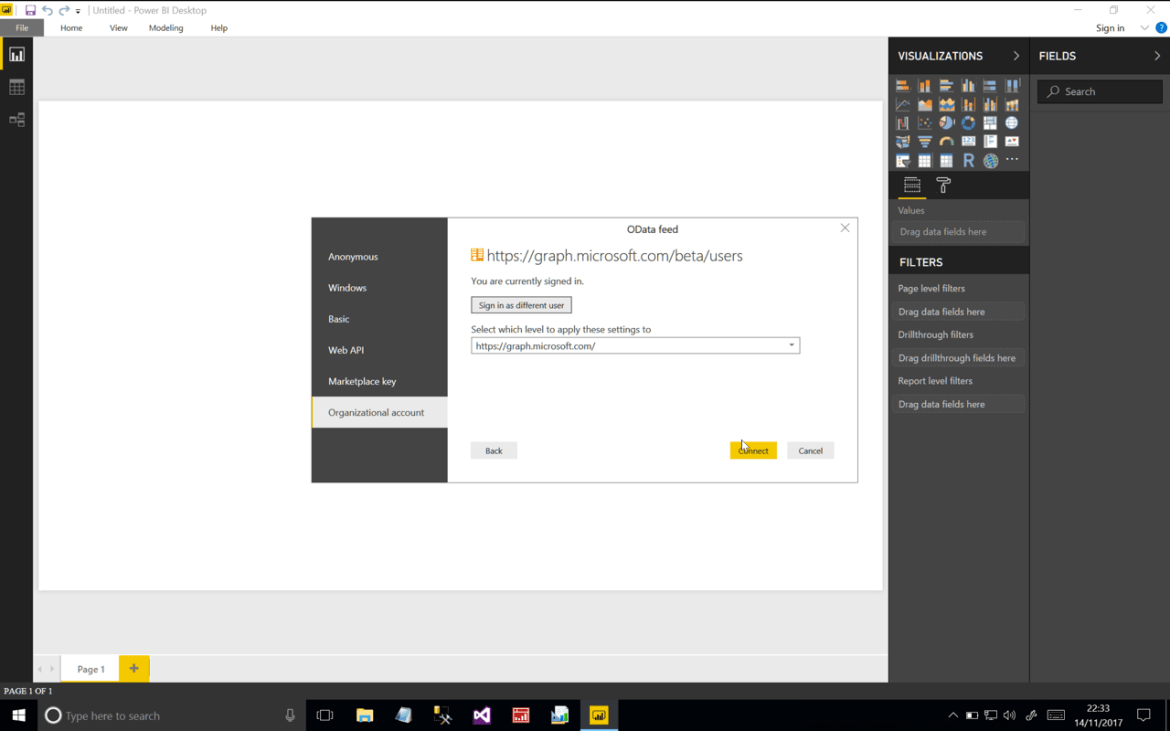
Task: Click Sign in as different user
Action: point(521,305)
